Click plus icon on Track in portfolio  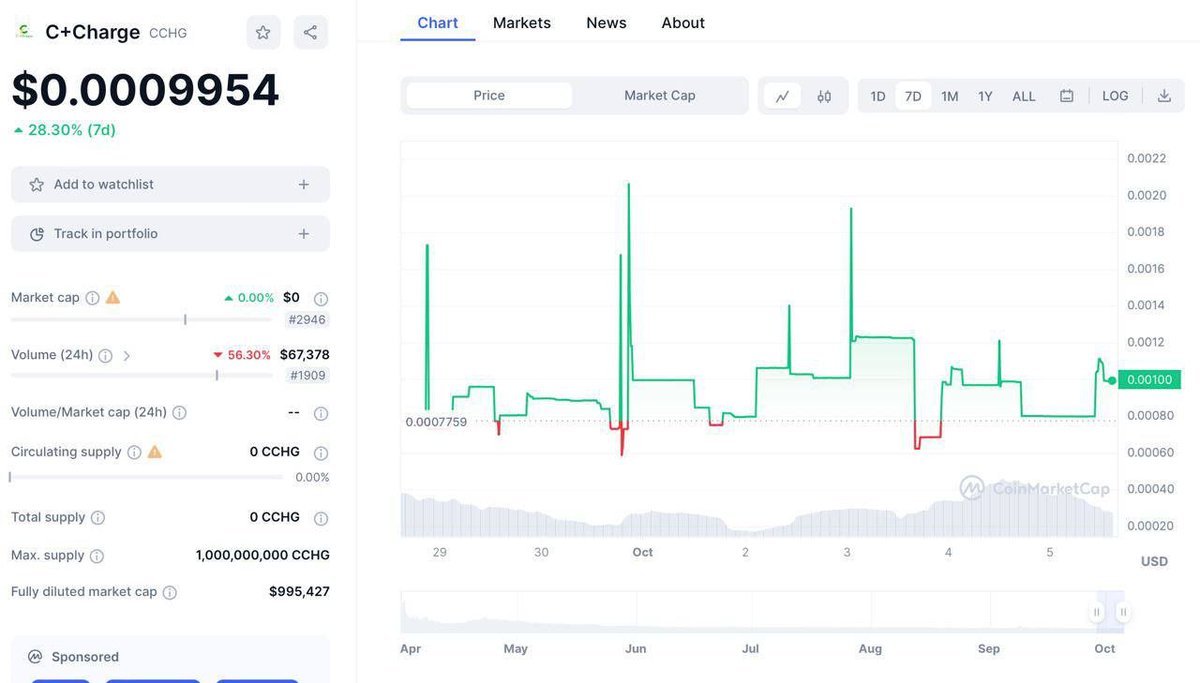pyautogui.click(x=304, y=234)
